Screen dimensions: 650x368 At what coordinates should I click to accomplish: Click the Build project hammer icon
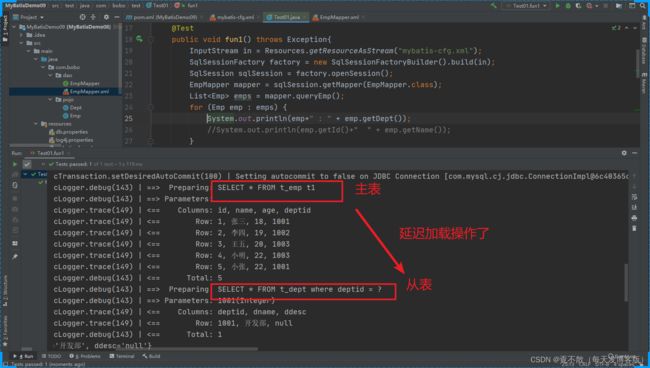pos(493,6)
